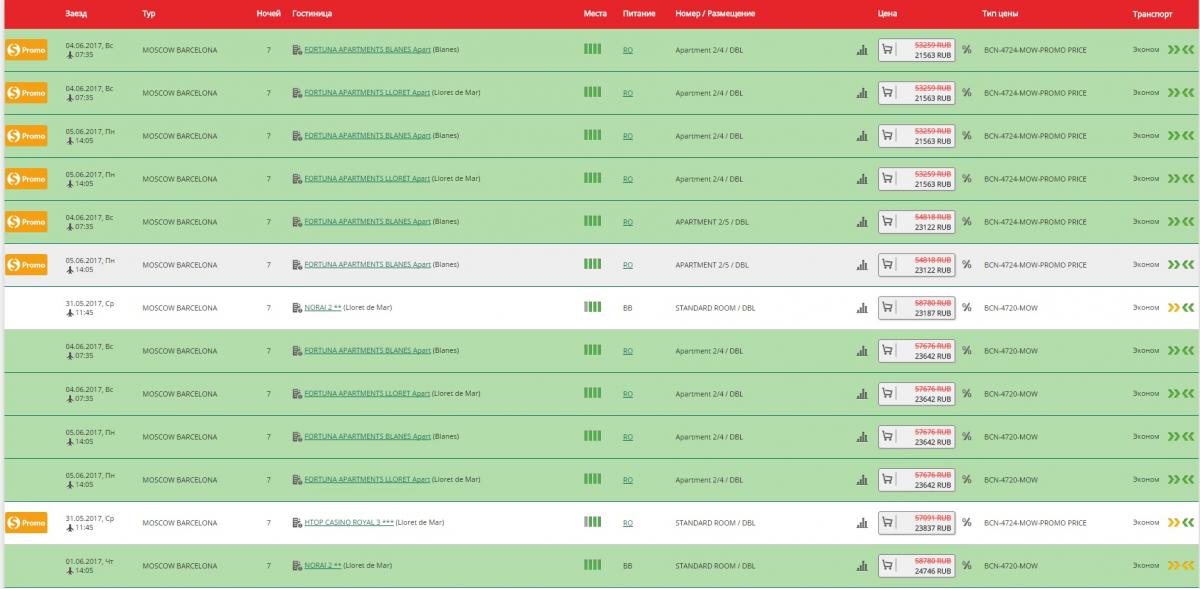Screen dimensions: 1200x589
Task: Click green return arrows in 23187 RUB row
Action: pos(1188,307)
